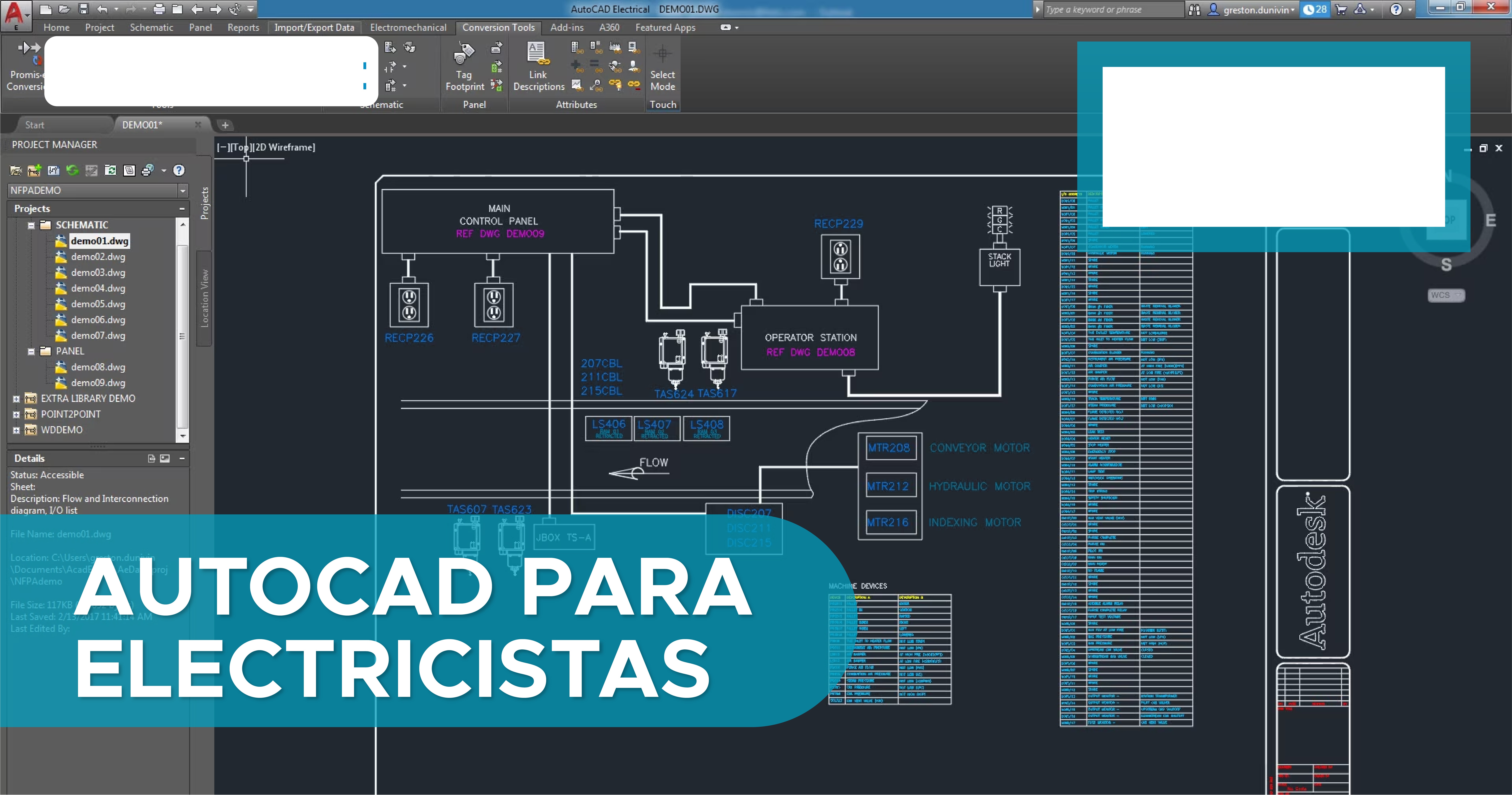Toggle Select Mode in the Touch panel

pyautogui.click(x=663, y=66)
